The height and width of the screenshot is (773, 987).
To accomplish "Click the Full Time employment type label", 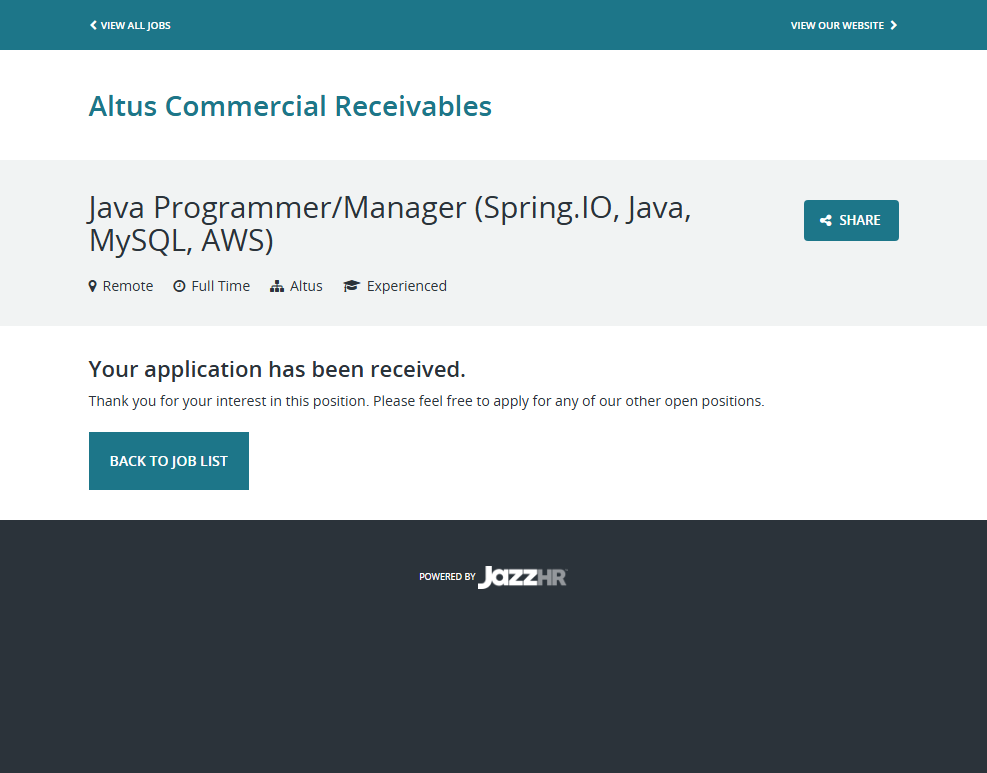I will coord(220,286).
